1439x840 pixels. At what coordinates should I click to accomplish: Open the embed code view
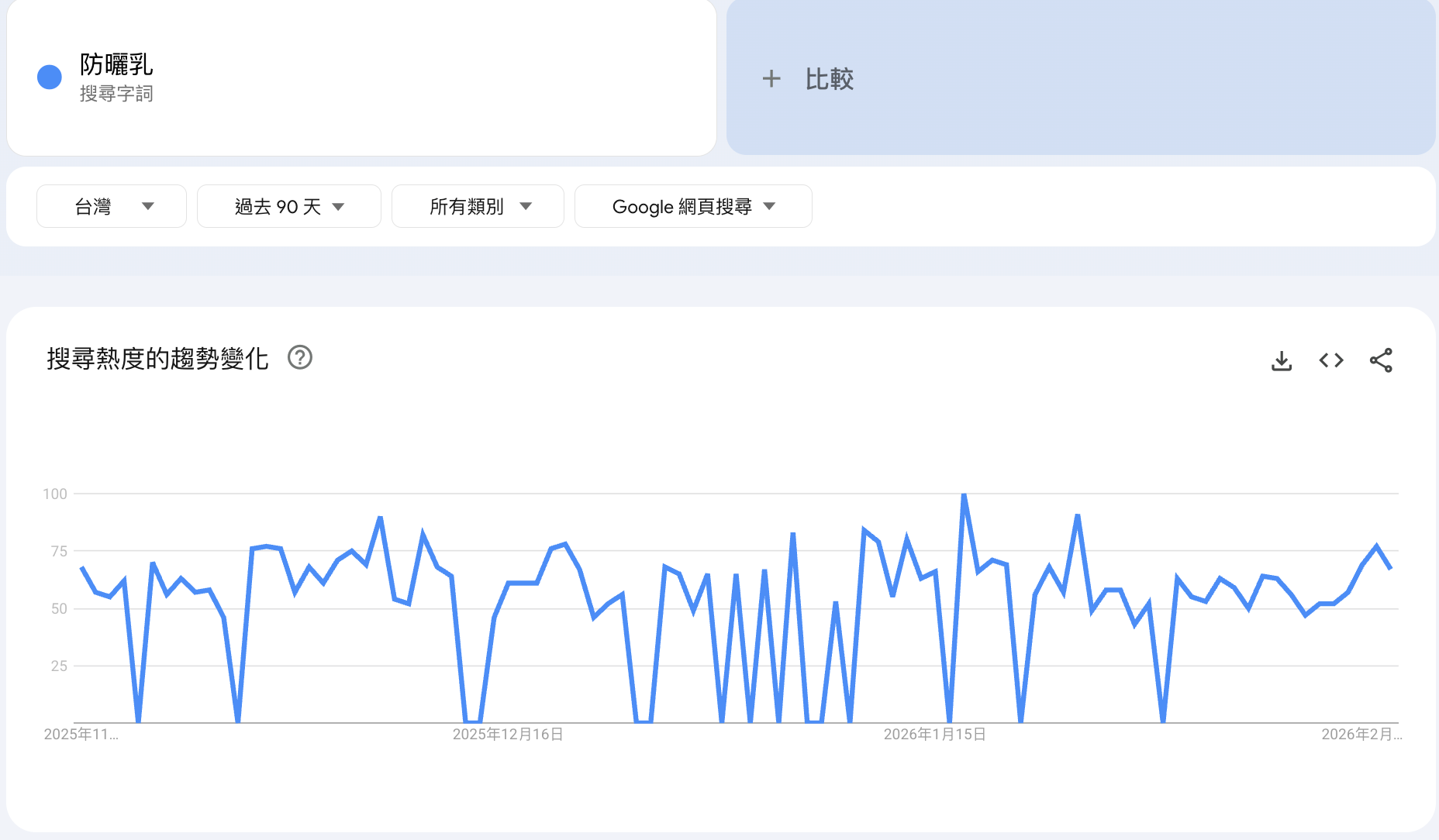1330,360
